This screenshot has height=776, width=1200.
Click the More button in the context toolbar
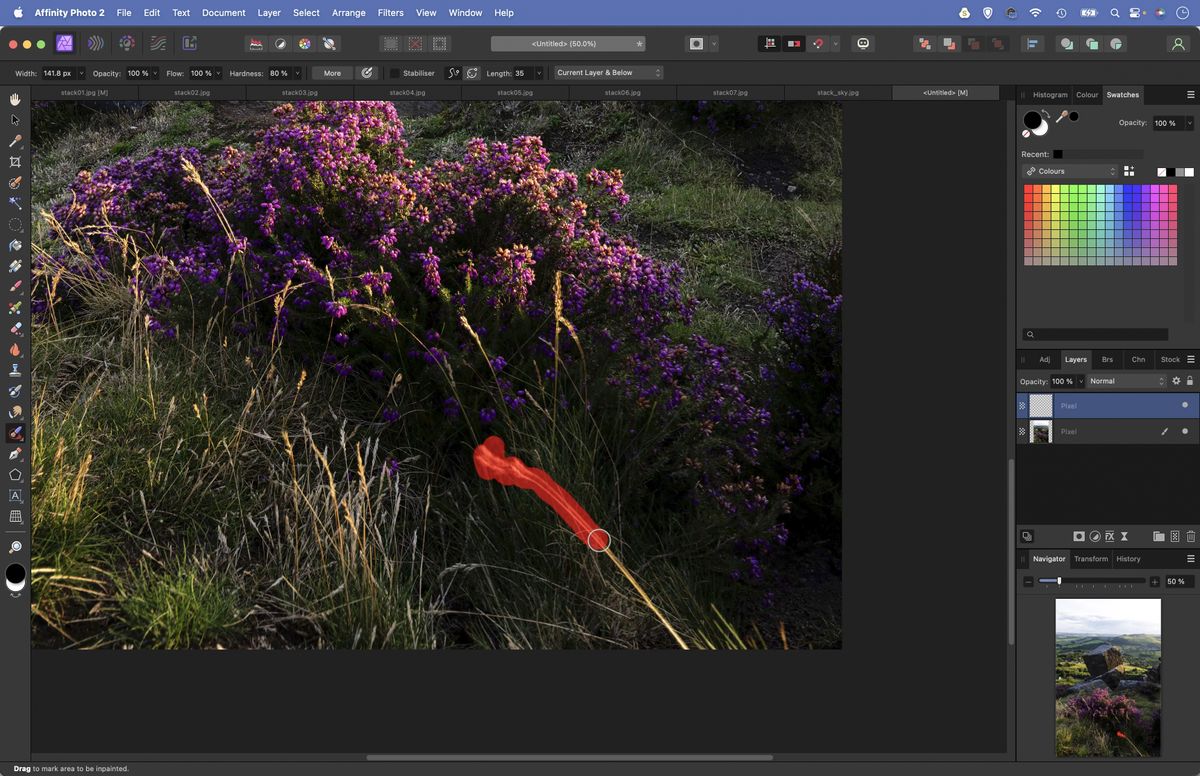330,72
